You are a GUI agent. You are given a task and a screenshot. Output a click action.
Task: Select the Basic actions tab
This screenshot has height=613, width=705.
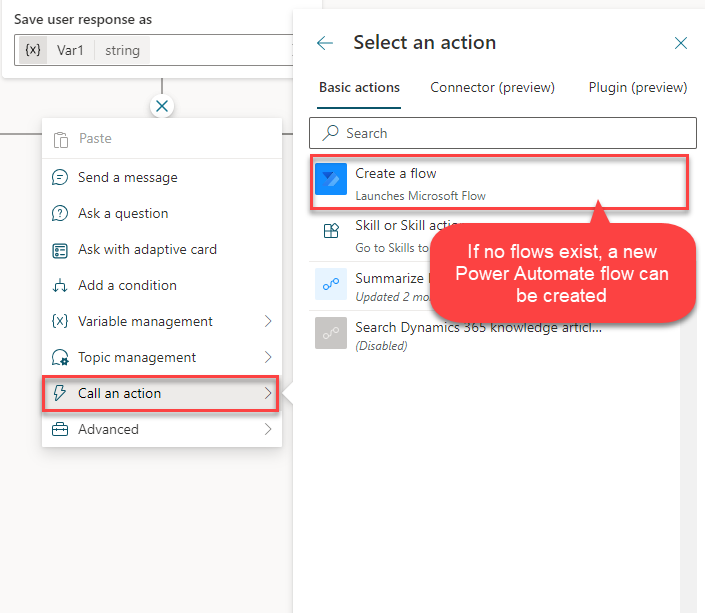[359, 88]
